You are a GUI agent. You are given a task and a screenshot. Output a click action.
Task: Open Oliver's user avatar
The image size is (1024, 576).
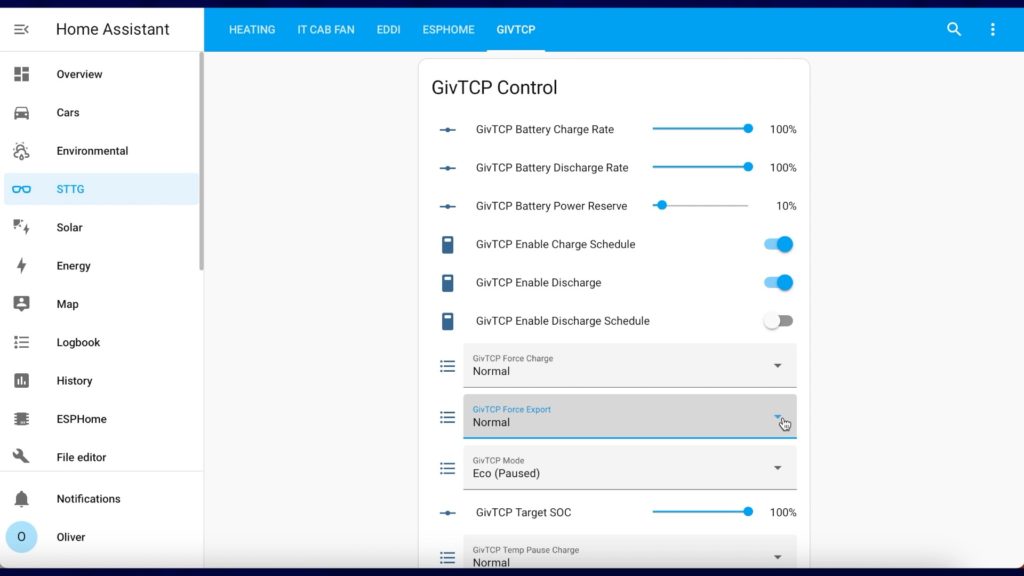point(22,537)
